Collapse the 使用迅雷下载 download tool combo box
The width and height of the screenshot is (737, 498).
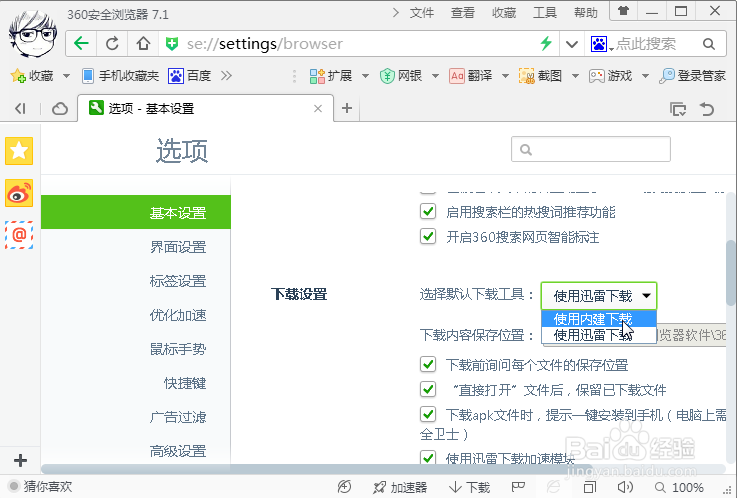coord(599,296)
